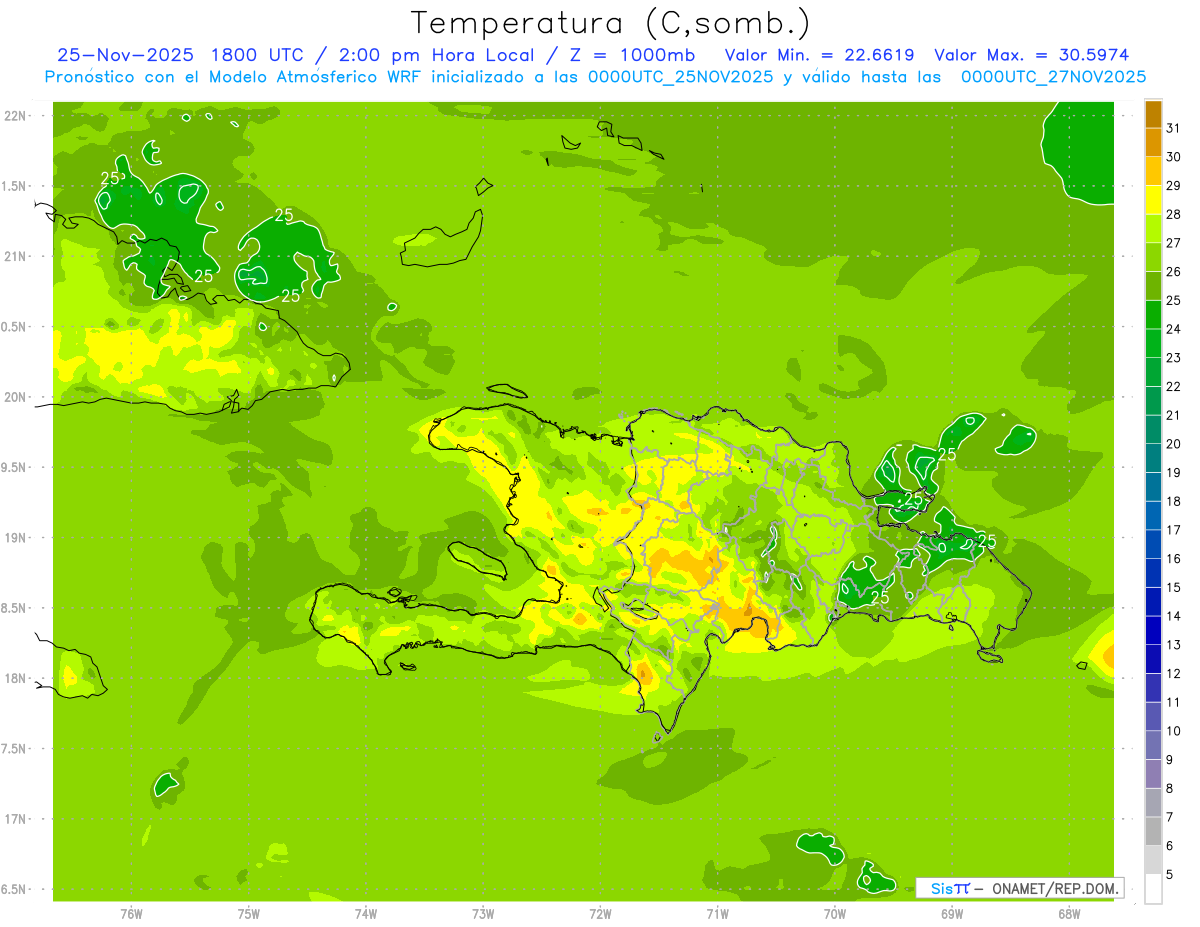Click the legend value 22
1200x927 pixels.
(x=1174, y=387)
